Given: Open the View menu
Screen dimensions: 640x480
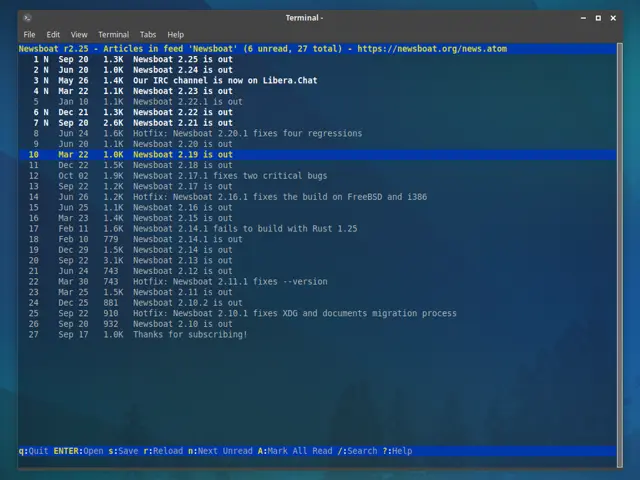Looking at the screenshot, I should 79,35.
